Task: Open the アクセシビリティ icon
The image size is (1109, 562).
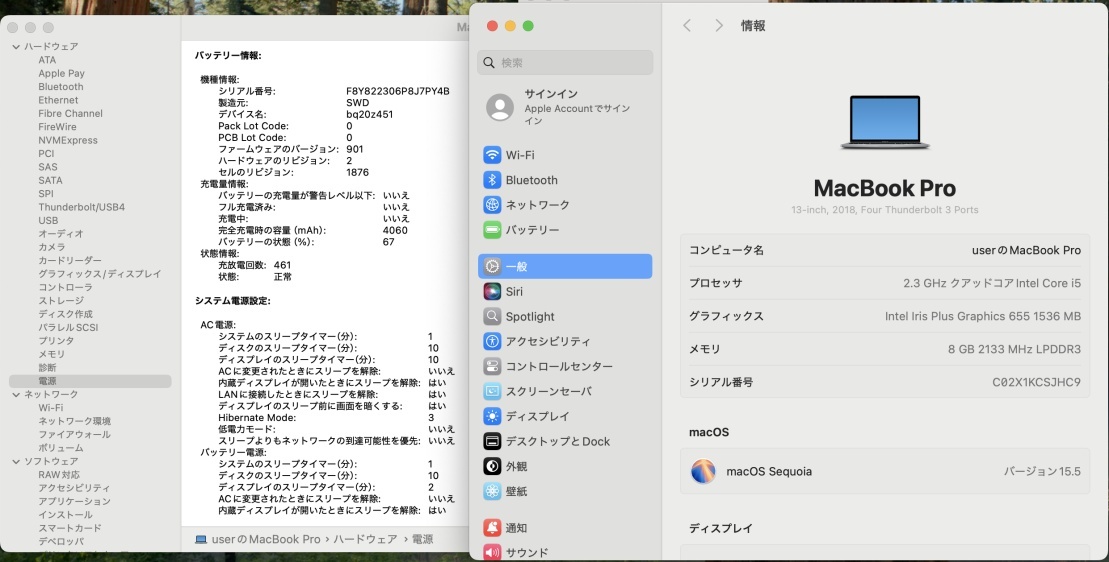Action: click(492, 341)
